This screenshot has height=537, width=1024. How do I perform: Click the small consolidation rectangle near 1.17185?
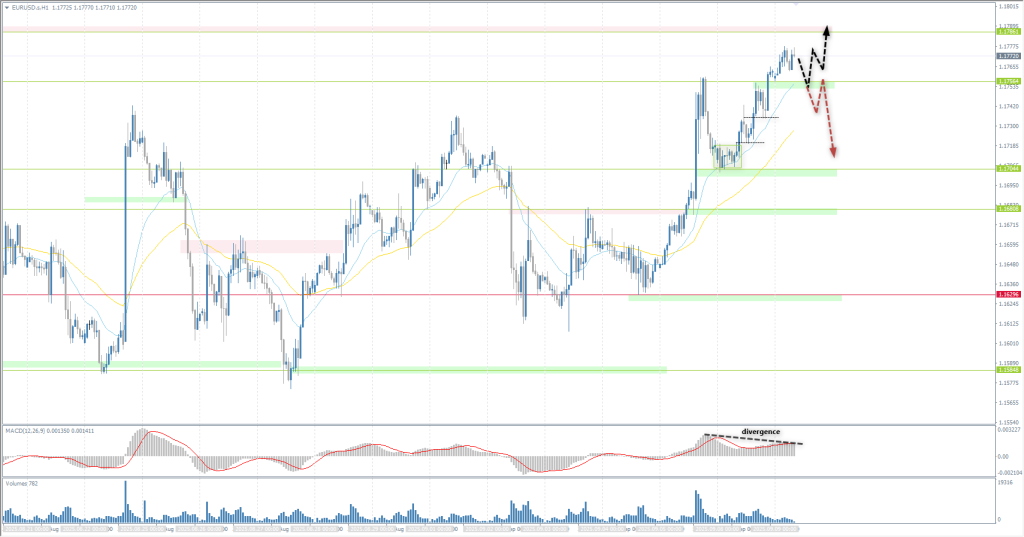pyautogui.click(x=728, y=155)
